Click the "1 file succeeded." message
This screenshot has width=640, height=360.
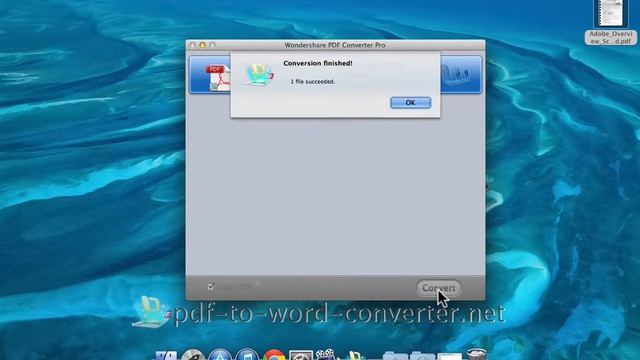[x=313, y=82]
